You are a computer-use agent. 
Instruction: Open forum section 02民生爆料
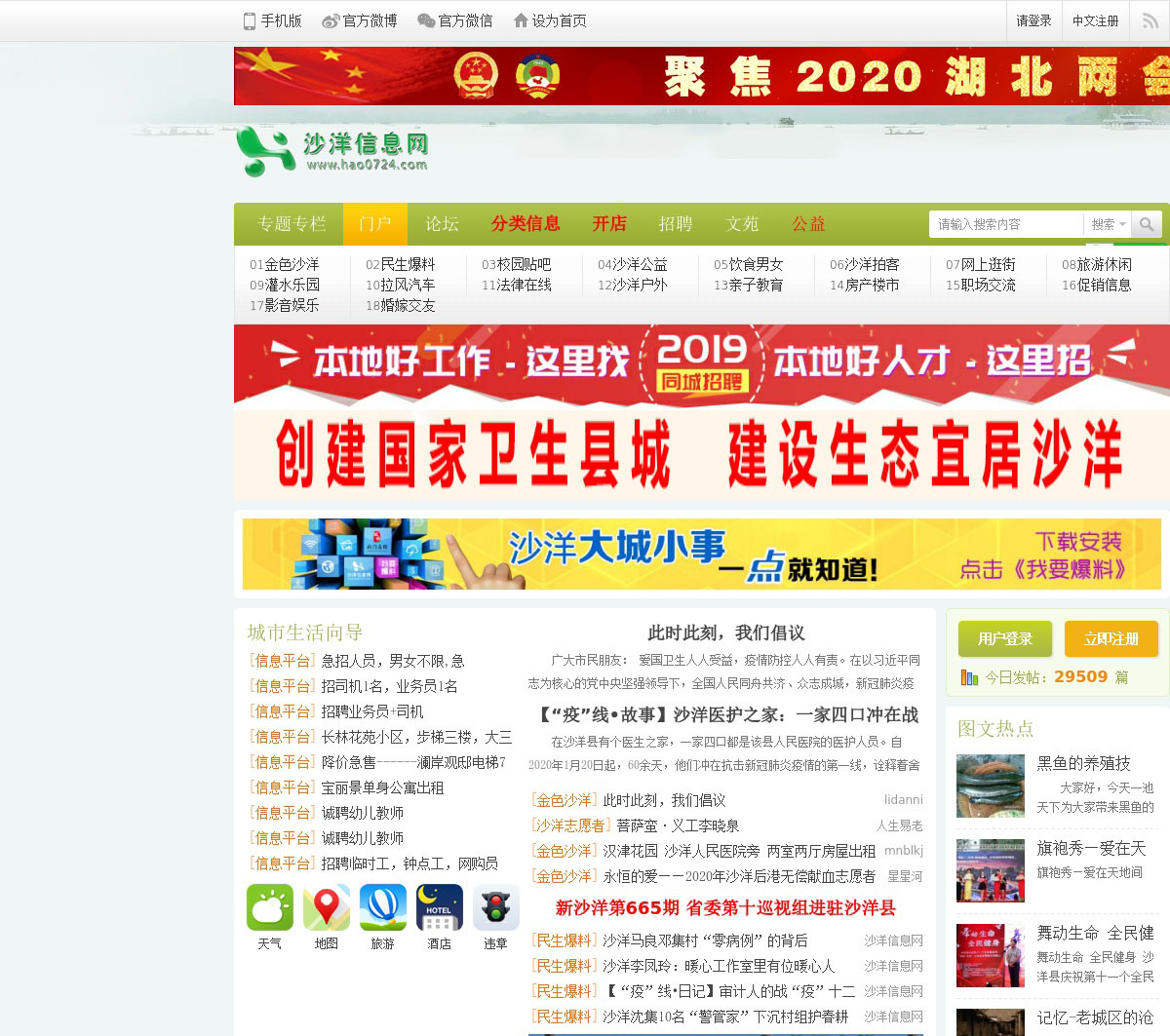400,264
